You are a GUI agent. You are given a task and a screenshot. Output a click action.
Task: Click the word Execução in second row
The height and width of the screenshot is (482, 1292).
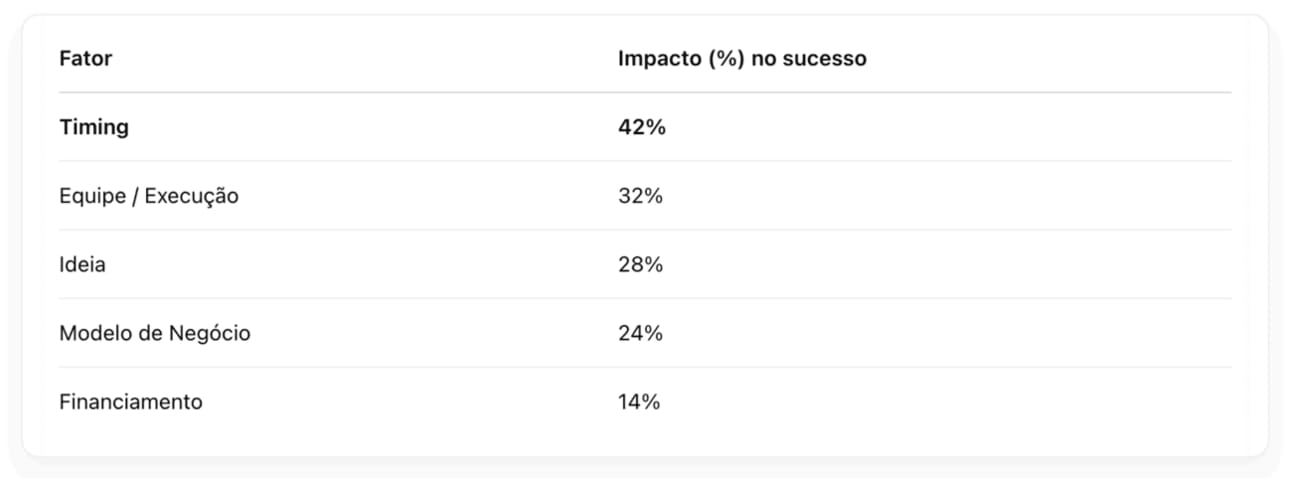click(x=192, y=196)
